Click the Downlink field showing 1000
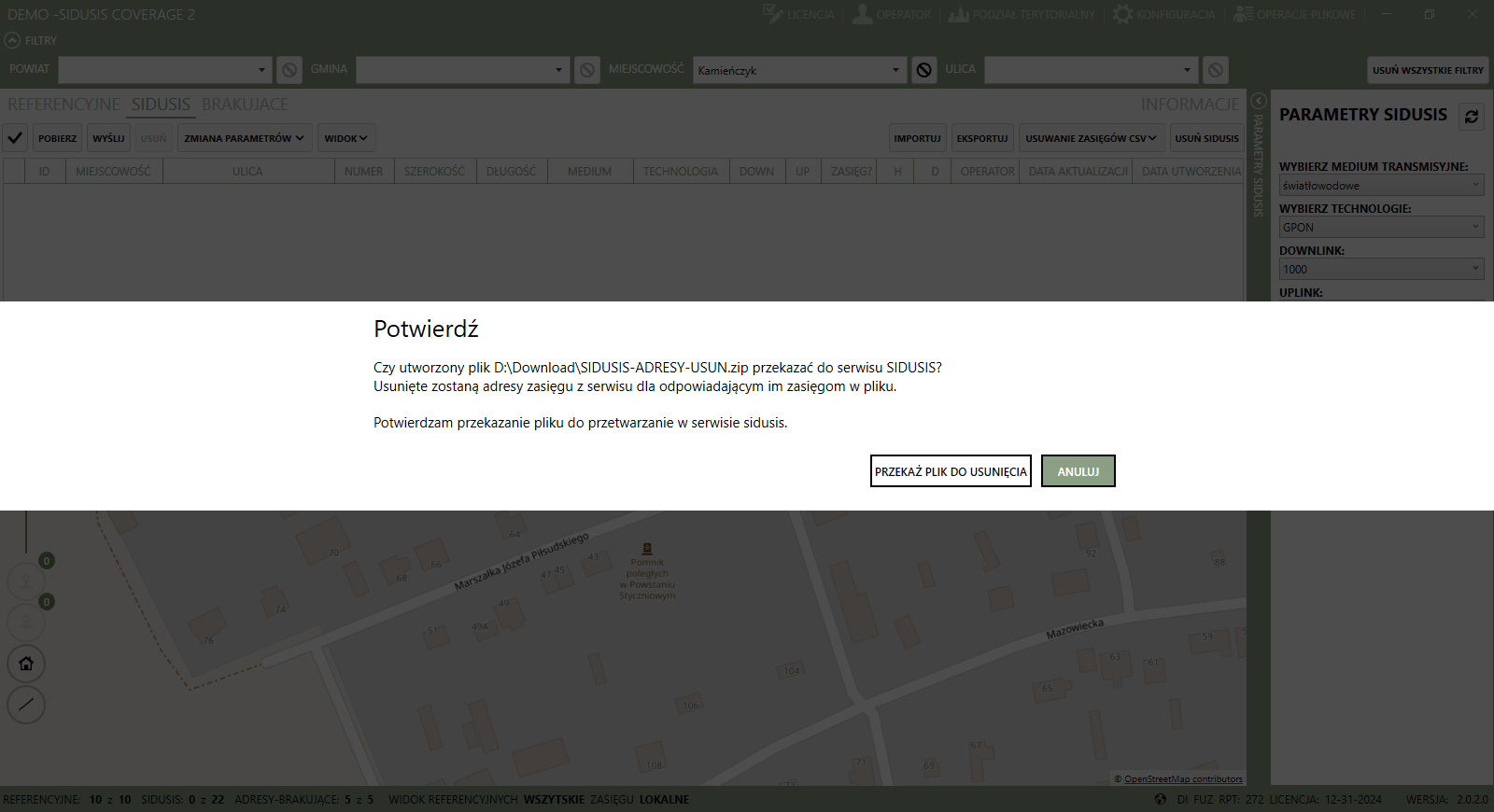Image resolution: width=1494 pixels, height=812 pixels. click(x=1381, y=269)
